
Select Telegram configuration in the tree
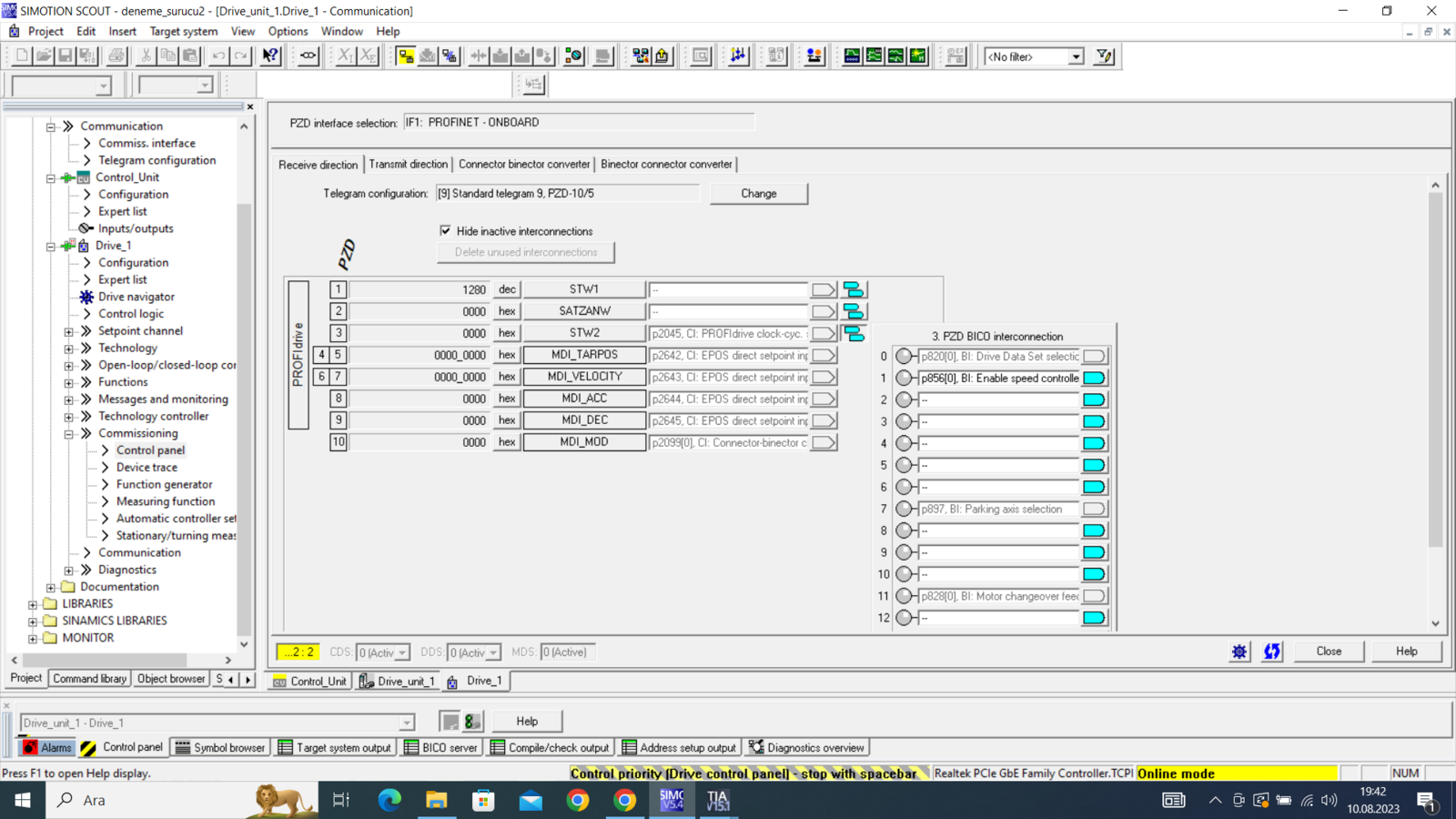[157, 160]
